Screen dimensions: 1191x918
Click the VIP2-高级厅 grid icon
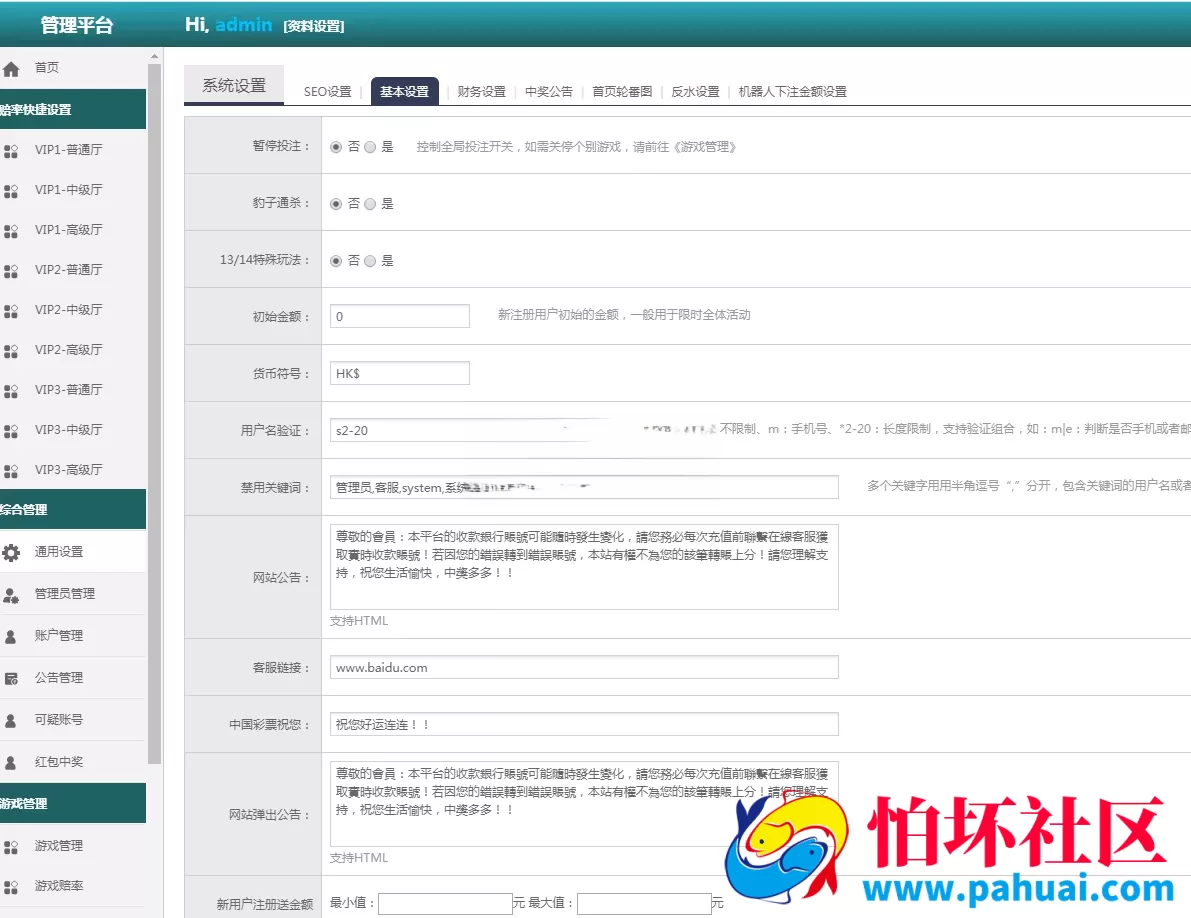11,352
